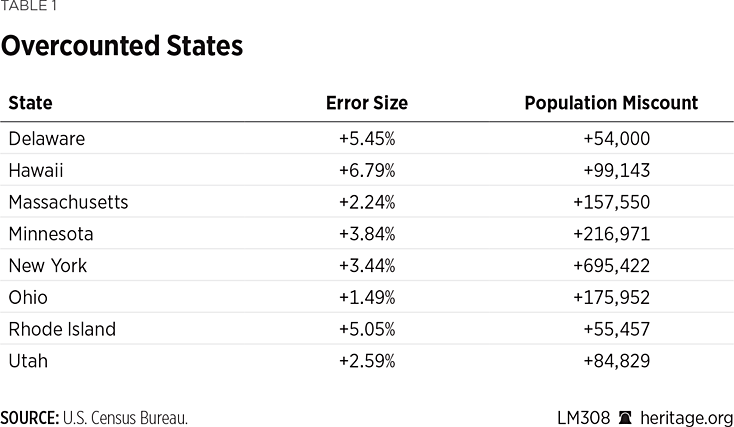
Task: Click the State column header
Action: coord(30,103)
